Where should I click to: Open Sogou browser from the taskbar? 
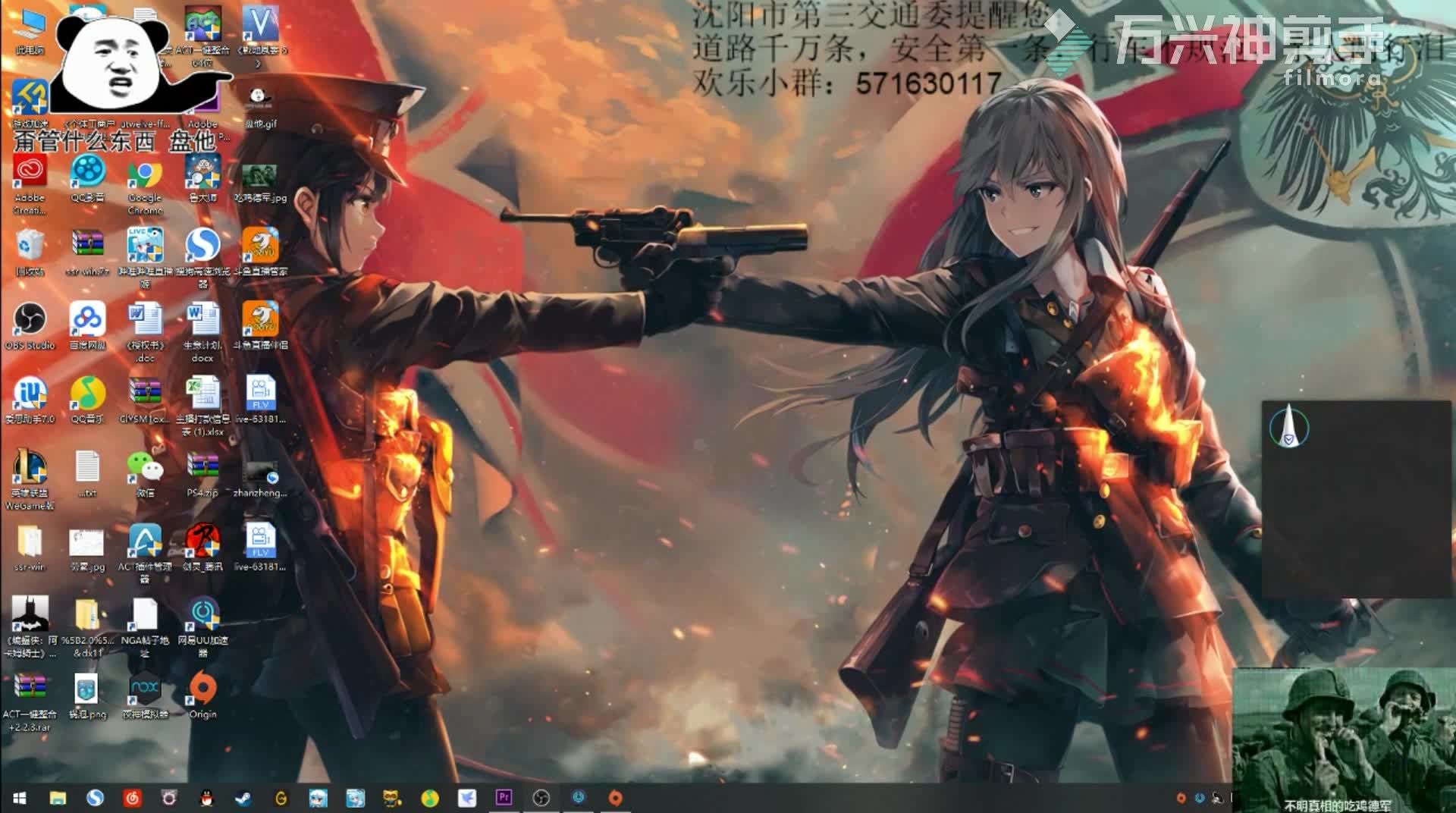point(95,798)
